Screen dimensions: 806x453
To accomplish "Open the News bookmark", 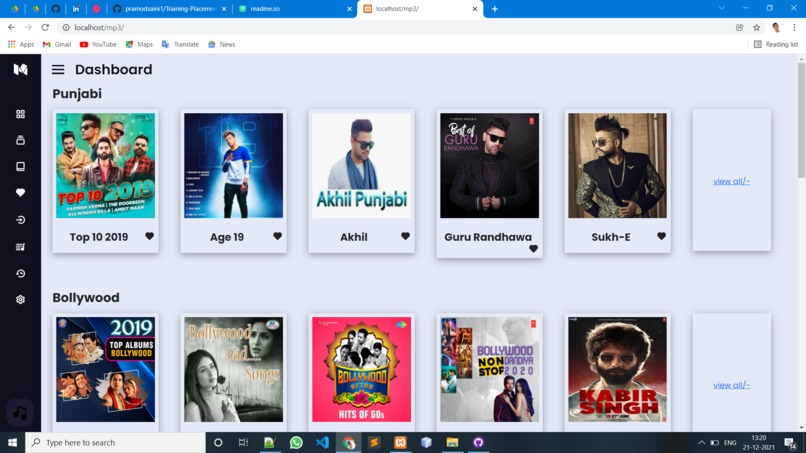I will [x=222, y=44].
